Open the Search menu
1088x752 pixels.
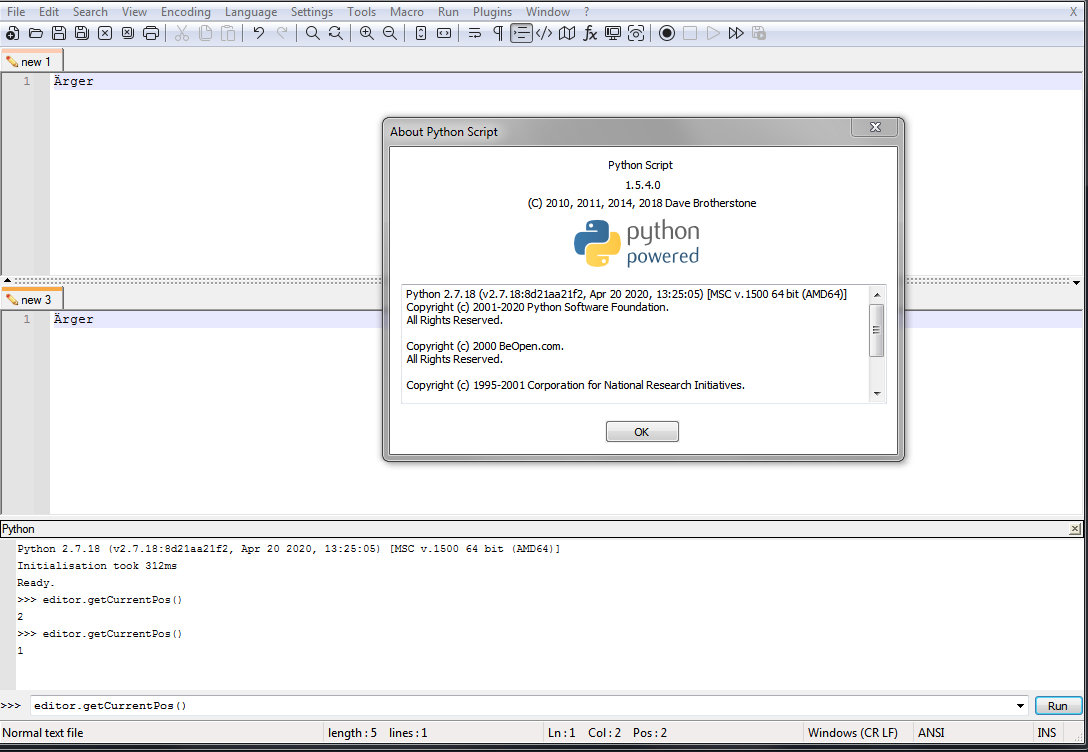(x=90, y=12)
